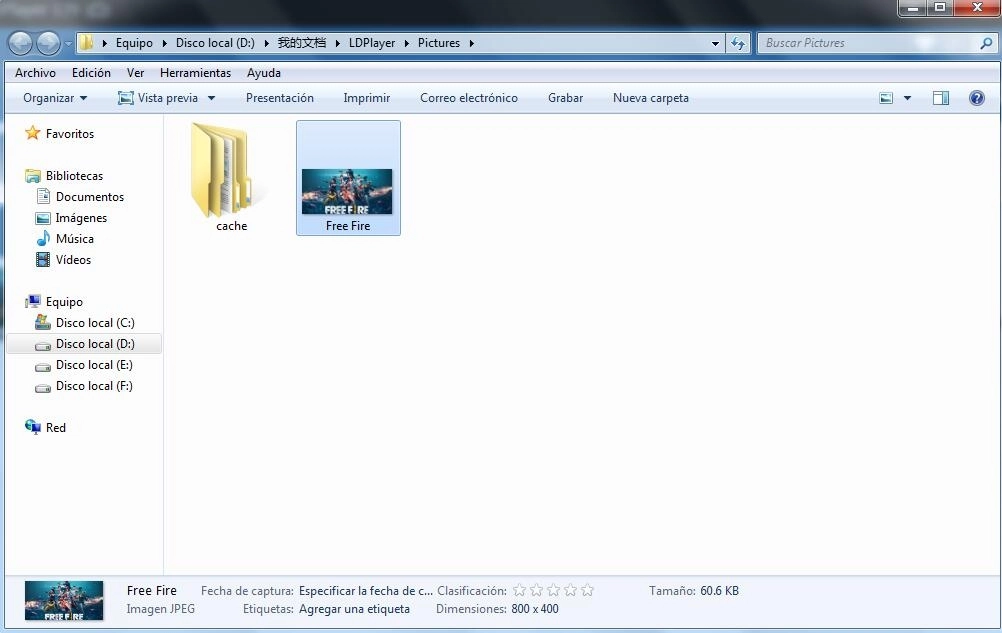Go back with the Back arrow button
The width and height of the screenshot is (1002, 633).
[20, 43]
